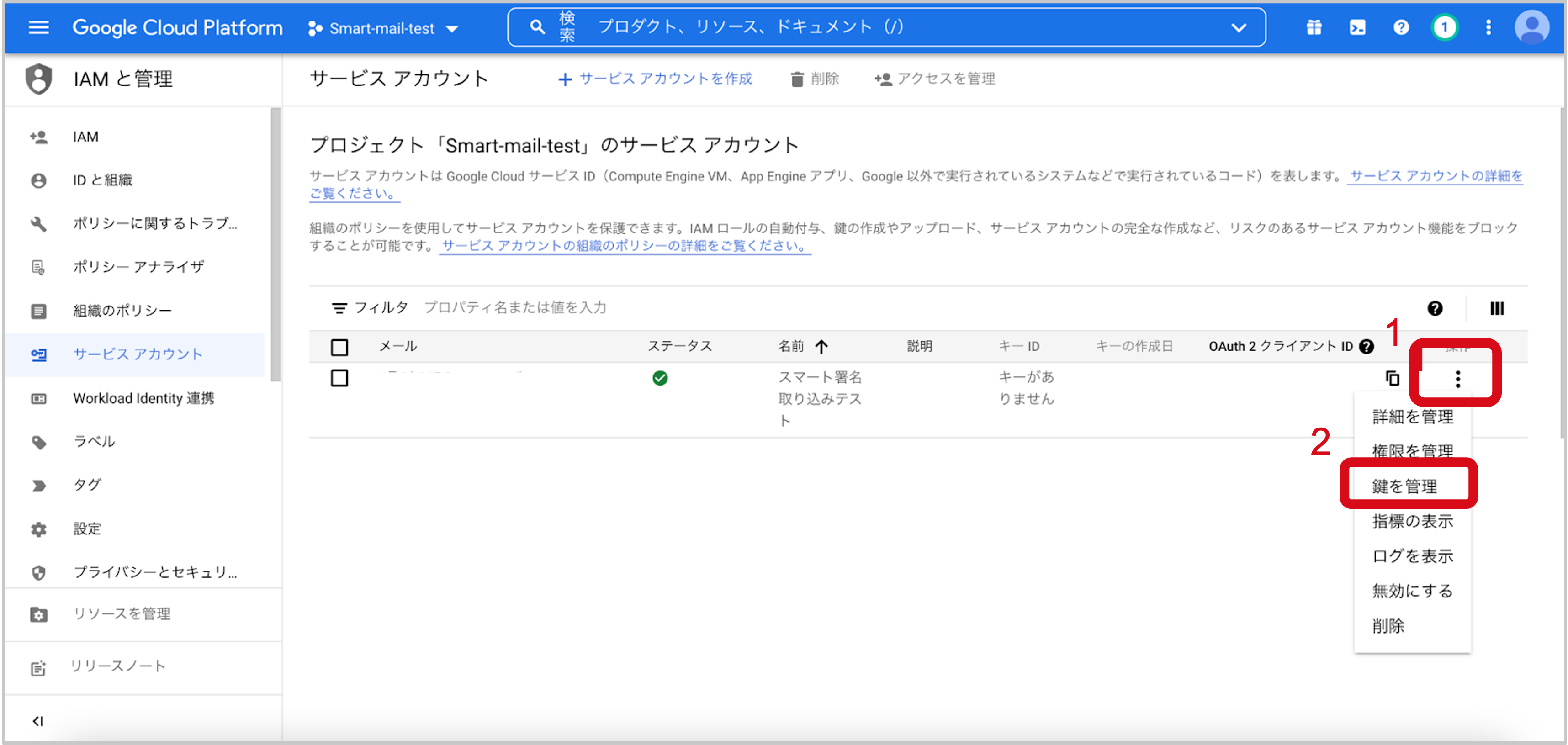Viewport: 1568px width, 745px height.
Task: Open the header three-dot settings menu
Action: (x=1488, y=27)
